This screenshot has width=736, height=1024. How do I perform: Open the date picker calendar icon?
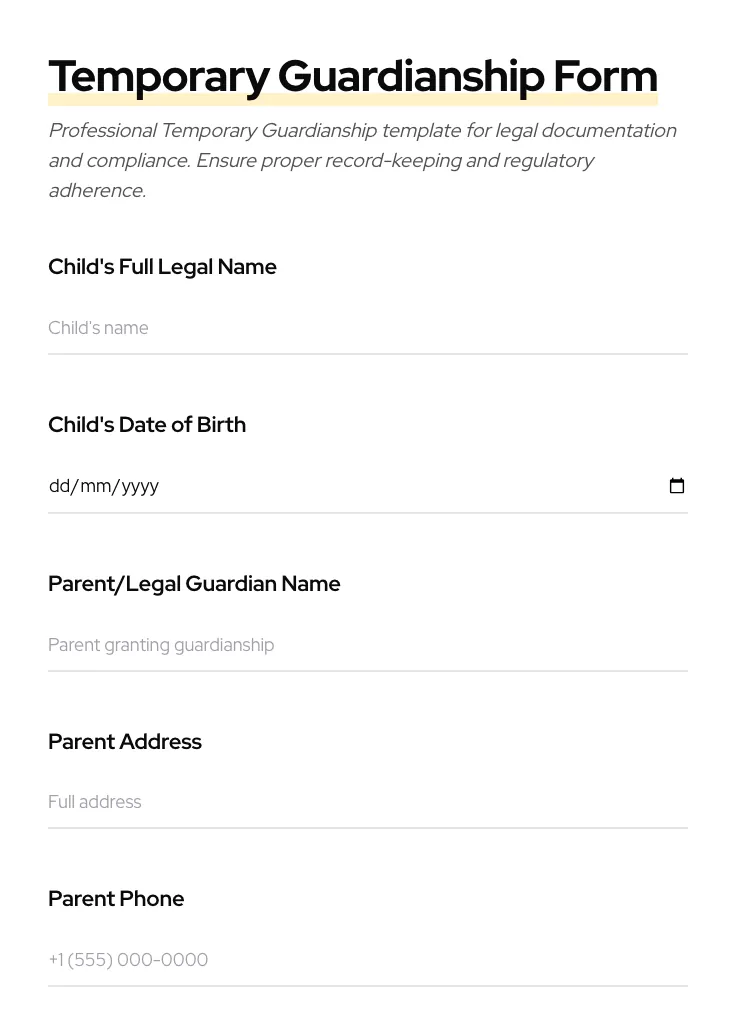point(677,485)
